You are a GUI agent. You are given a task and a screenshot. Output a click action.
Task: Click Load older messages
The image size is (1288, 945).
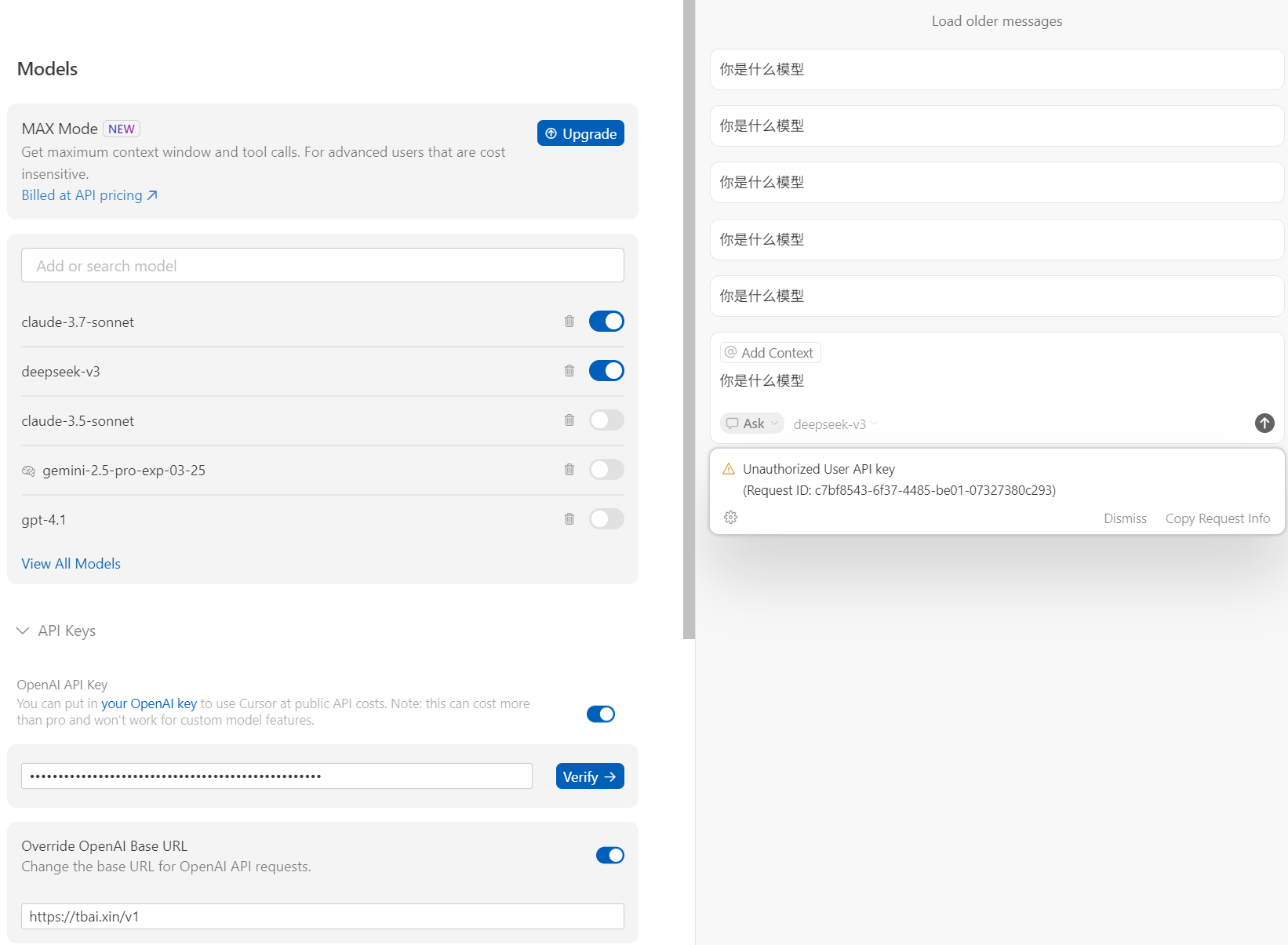point(996,21)
